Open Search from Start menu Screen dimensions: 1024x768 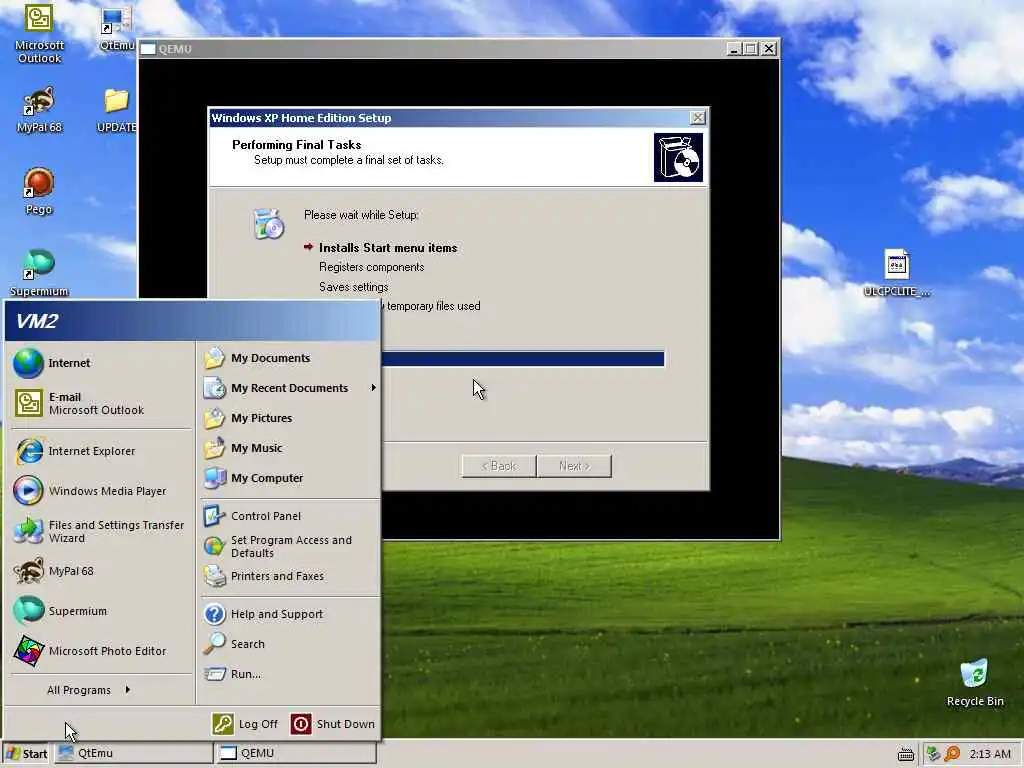(290, 644)
